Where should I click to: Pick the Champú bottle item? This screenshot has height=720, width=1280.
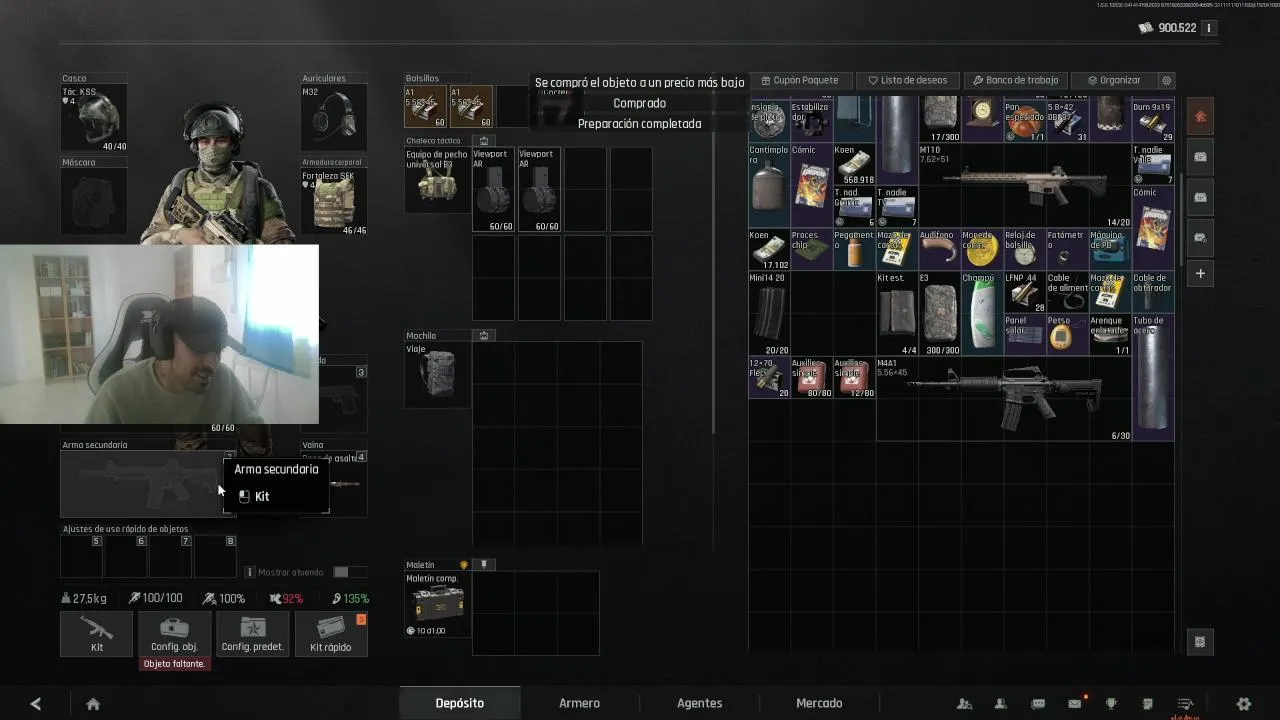click(x=982, y=313)
